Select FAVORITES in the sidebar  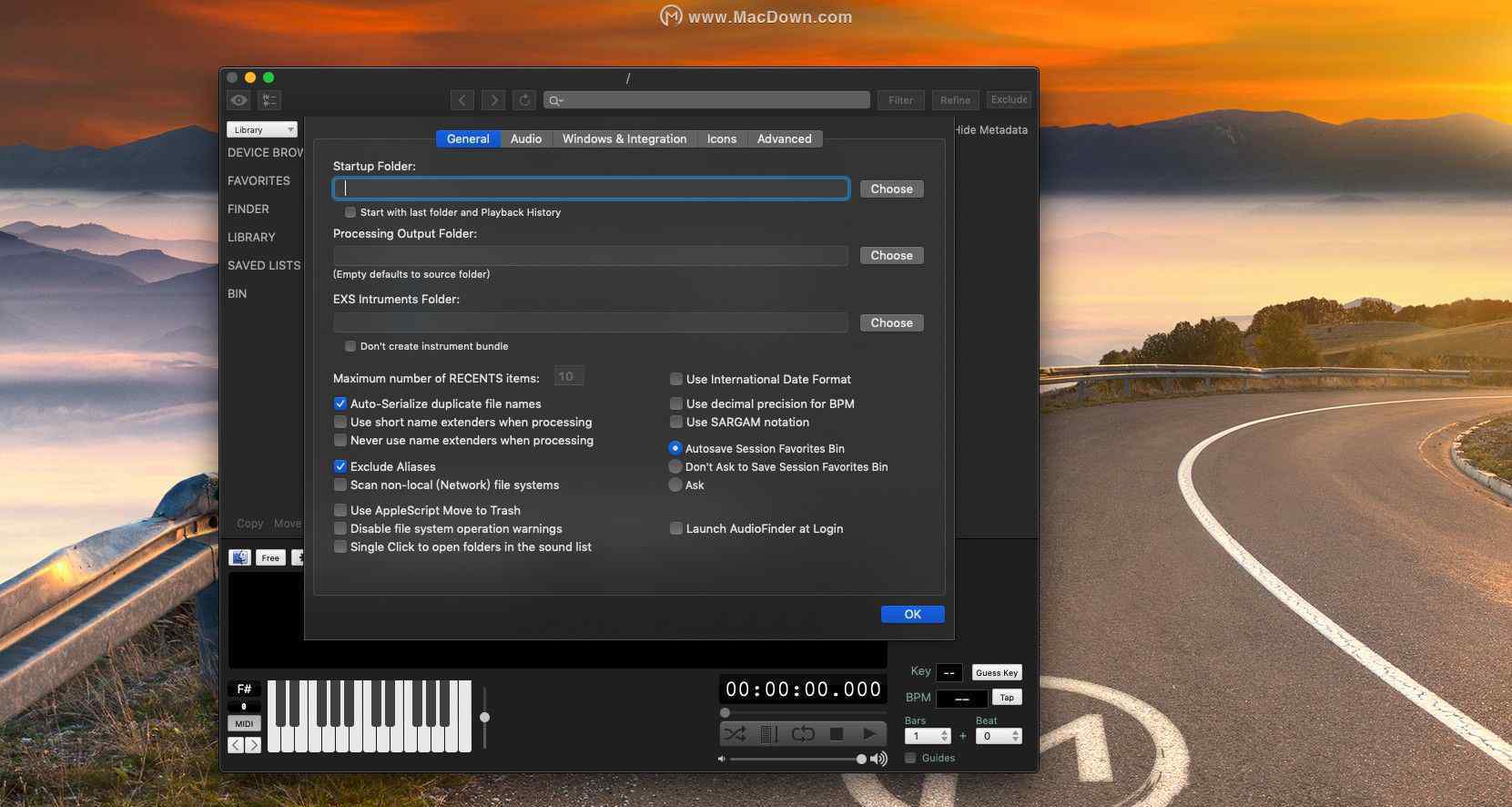[259, 180]
